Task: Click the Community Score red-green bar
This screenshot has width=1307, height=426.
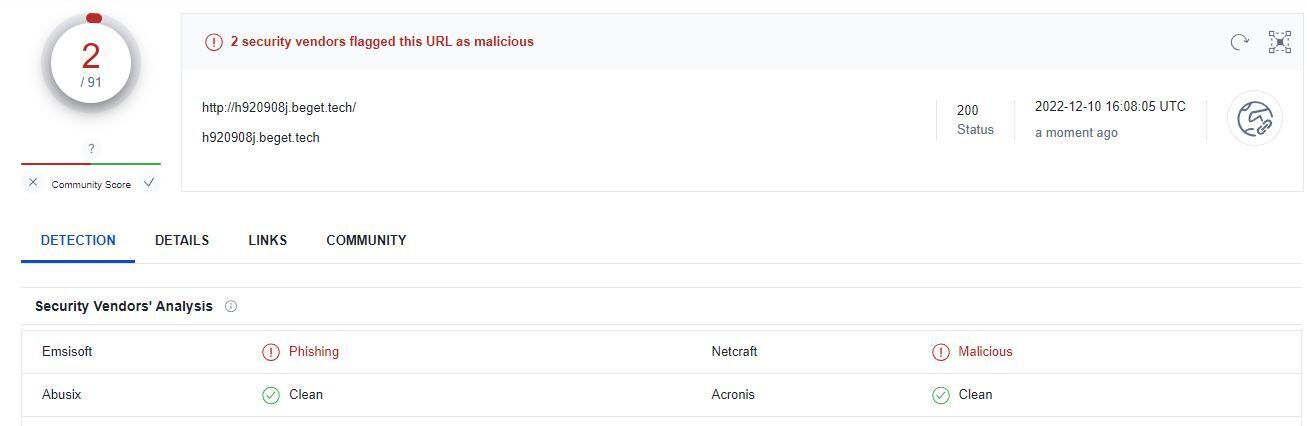Action: point(91,164)
